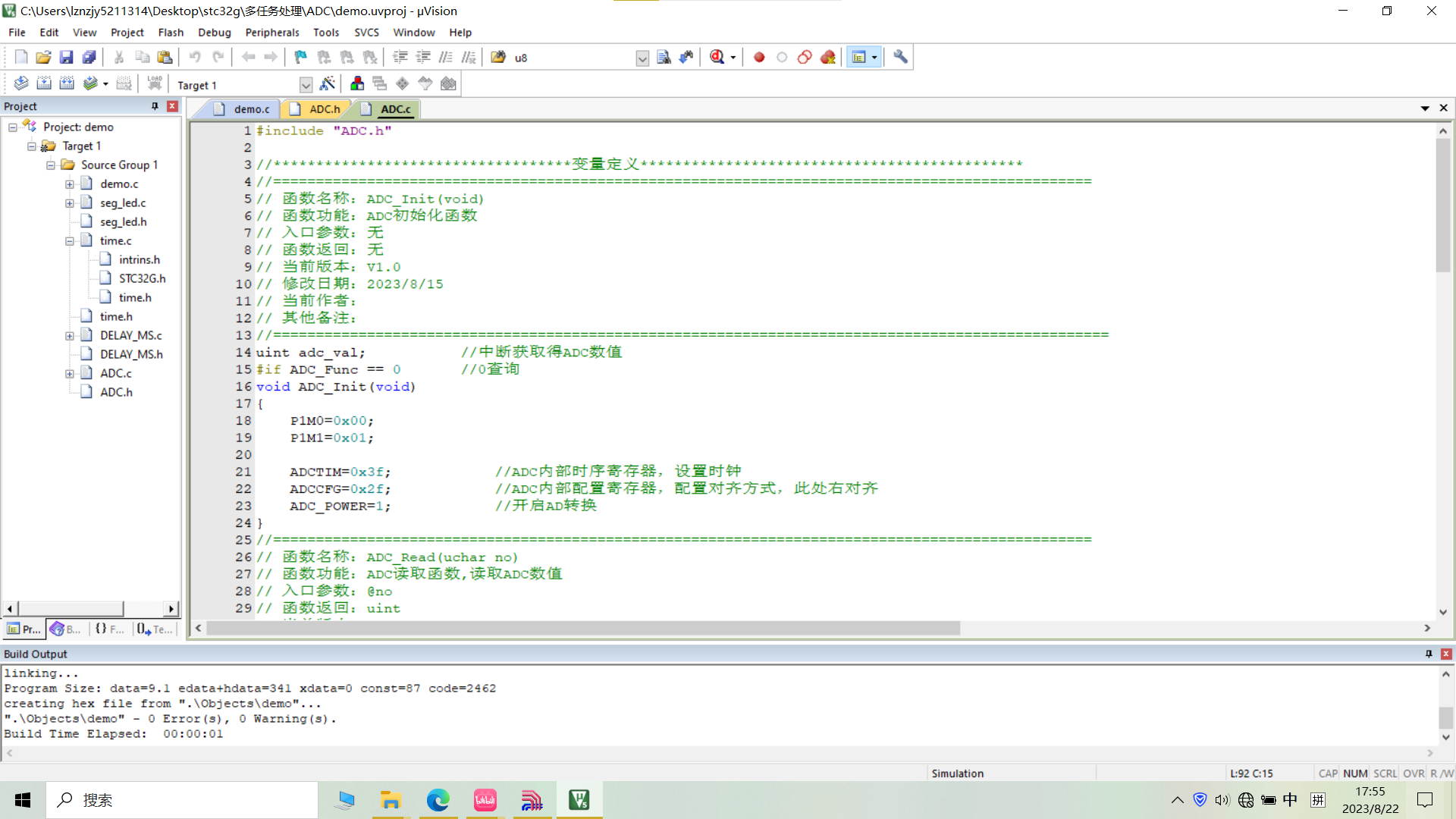Open the u8 search box dropdown
Image resolution: width=1456 pixels, height=819 pixels.
click(x=642, y=58)
